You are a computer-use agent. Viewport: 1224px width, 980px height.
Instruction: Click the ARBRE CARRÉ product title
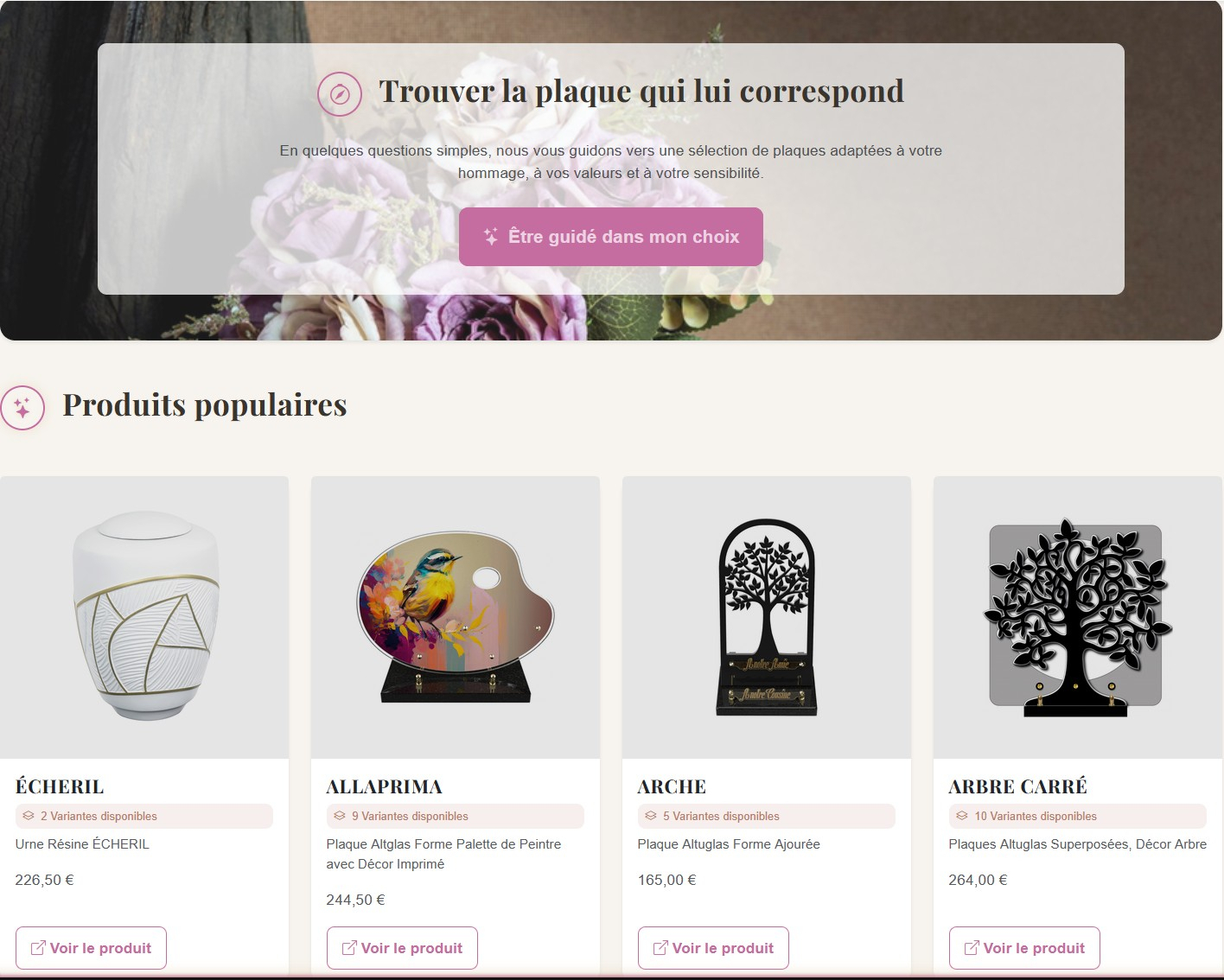coord(1018,786)
